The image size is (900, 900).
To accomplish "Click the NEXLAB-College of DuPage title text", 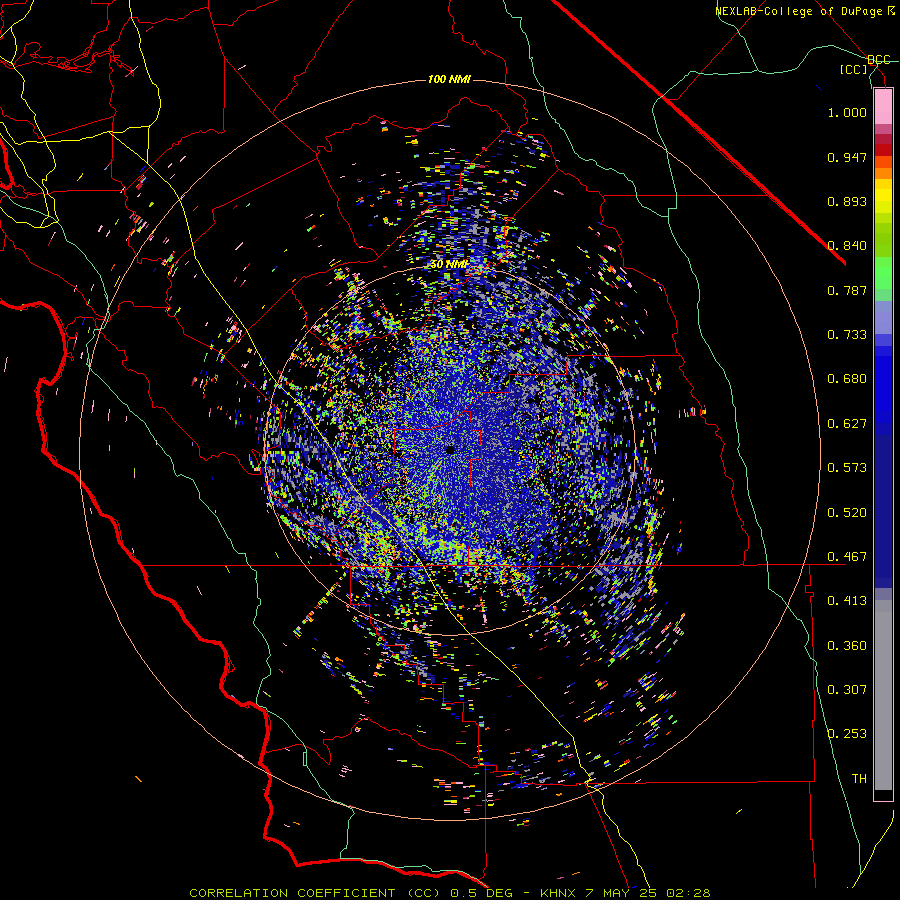I will [x=805, y=11].
